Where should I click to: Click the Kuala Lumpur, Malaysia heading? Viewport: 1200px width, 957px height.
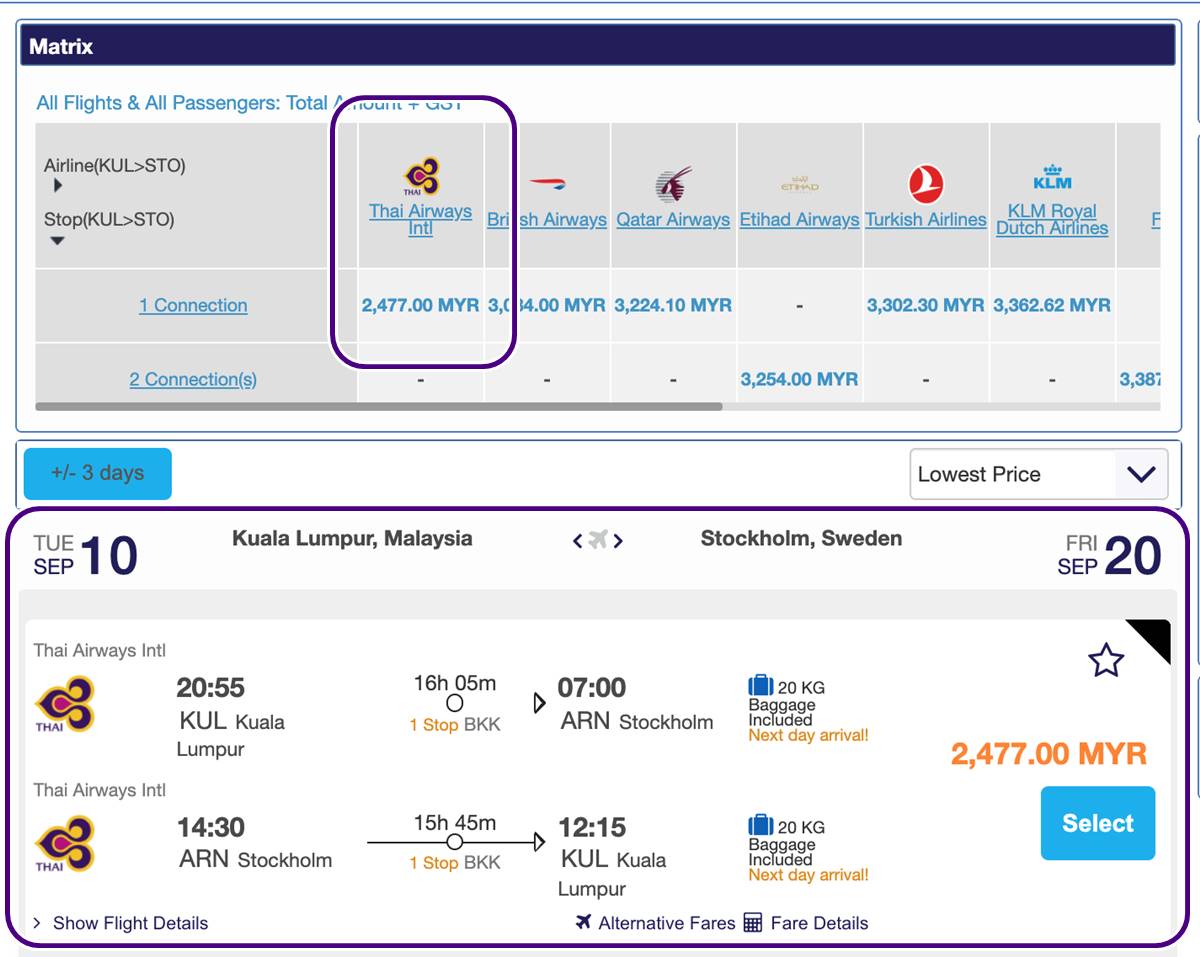pos(352,539)
